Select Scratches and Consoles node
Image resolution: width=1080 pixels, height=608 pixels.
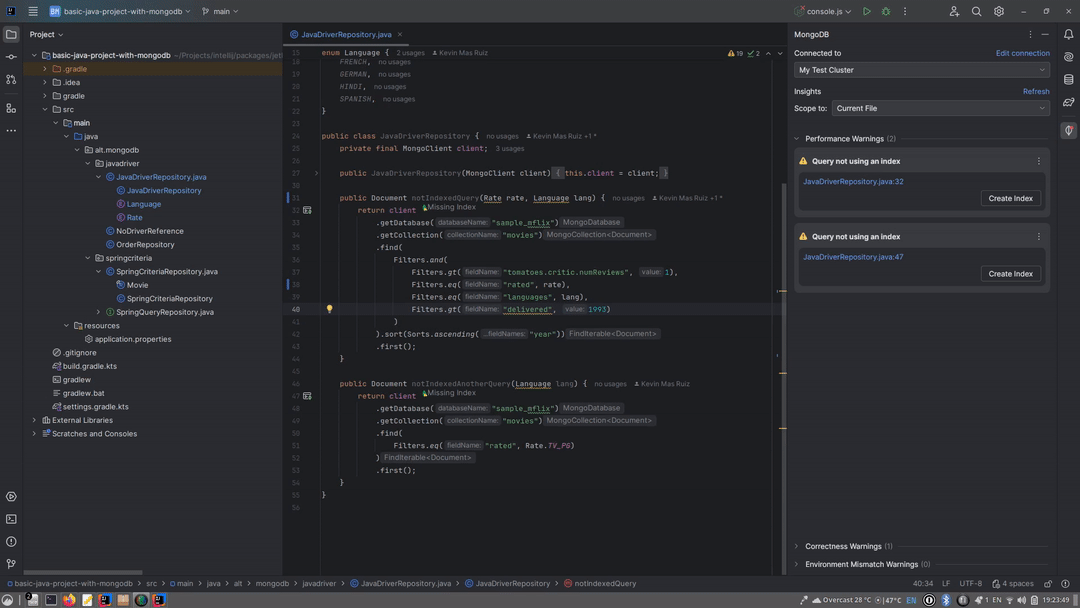click(94, 434)
